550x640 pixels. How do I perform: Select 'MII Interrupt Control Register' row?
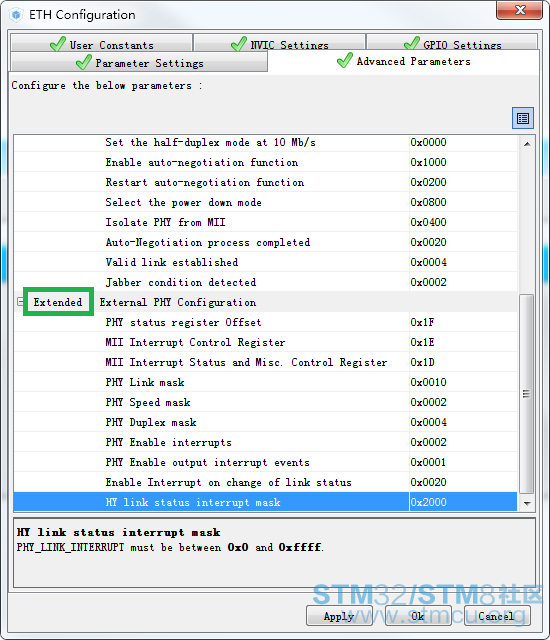tap(266, 342)
